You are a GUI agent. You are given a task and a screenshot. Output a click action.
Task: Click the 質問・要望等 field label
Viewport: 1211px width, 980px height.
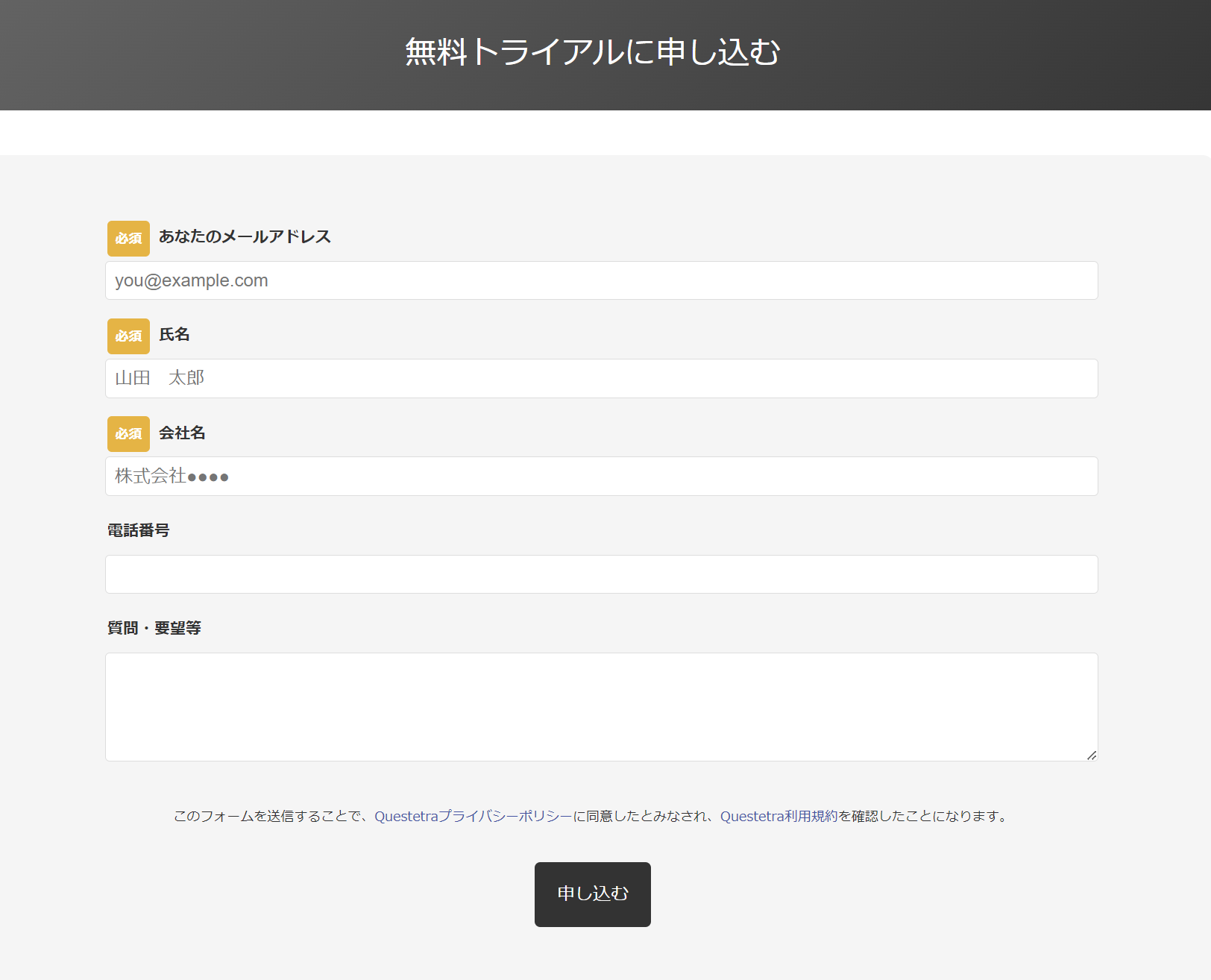pyautogui.click(x=154, y=628)
